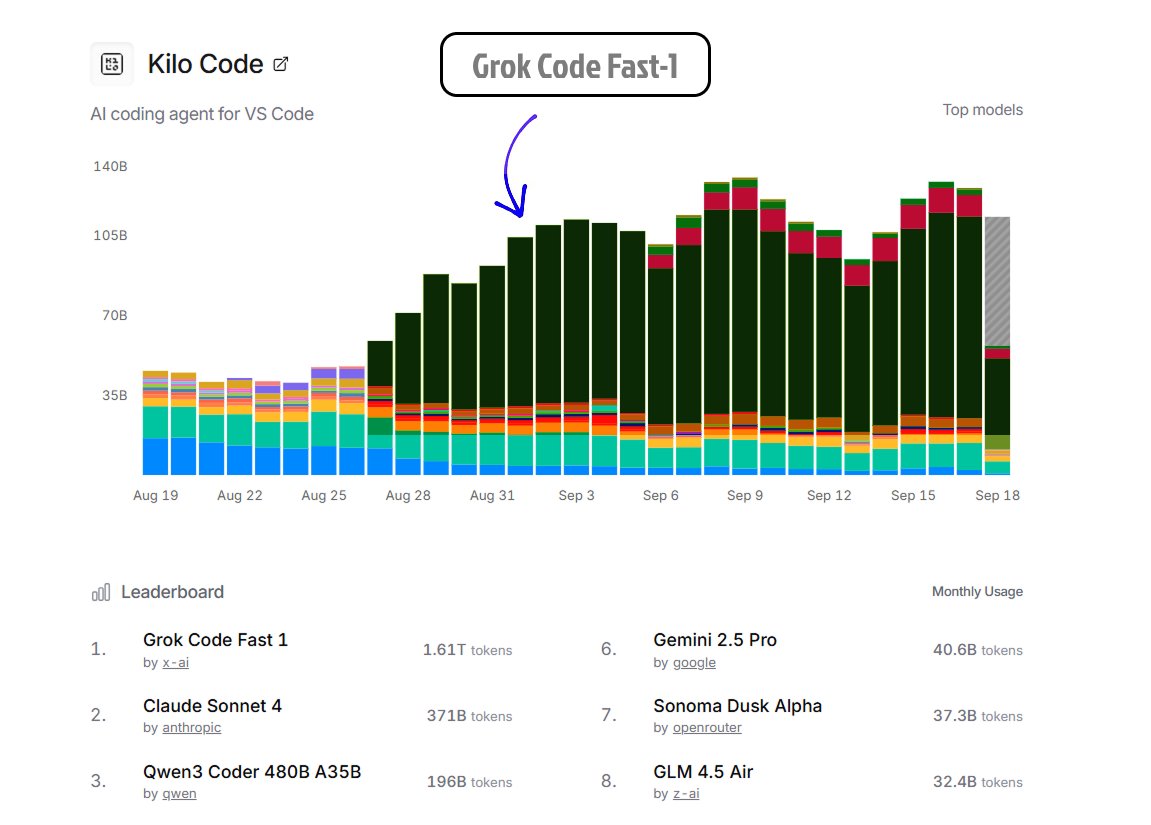Click the 'Aug 31' date label
Image resolution: width=1151 pixels, height=825 pixels.
click(x=492, y=495)
